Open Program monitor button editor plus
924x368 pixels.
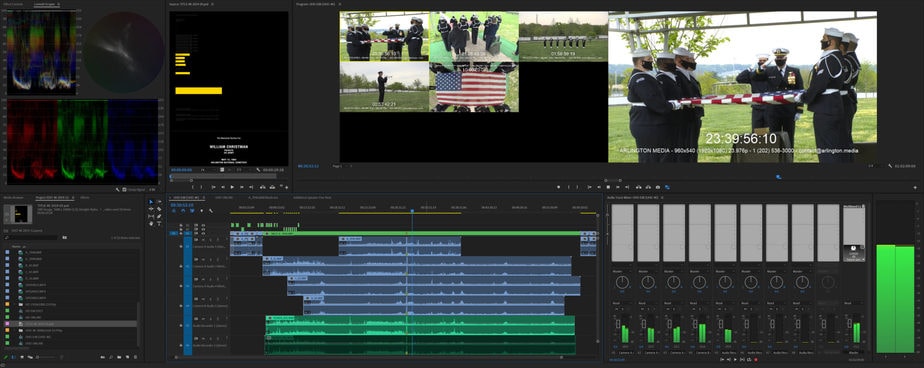[x=915, y=187]
